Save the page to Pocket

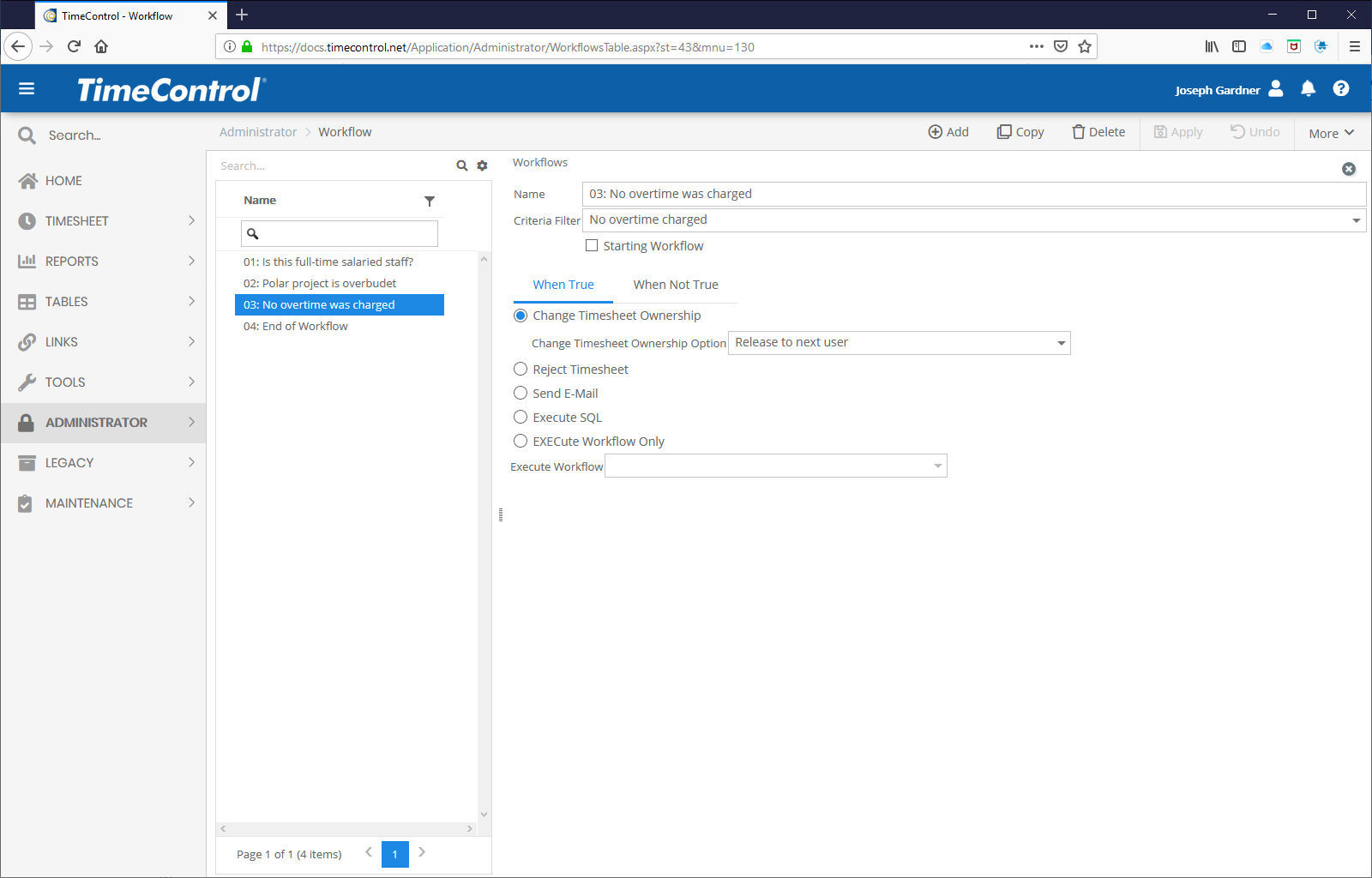(1061, 46)
